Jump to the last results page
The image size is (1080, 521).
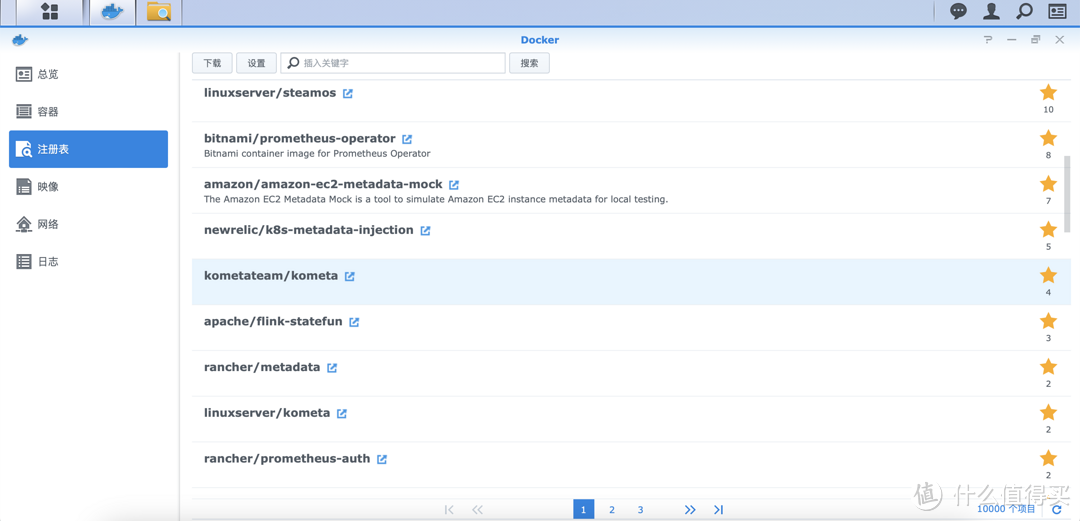coord(718,510)
